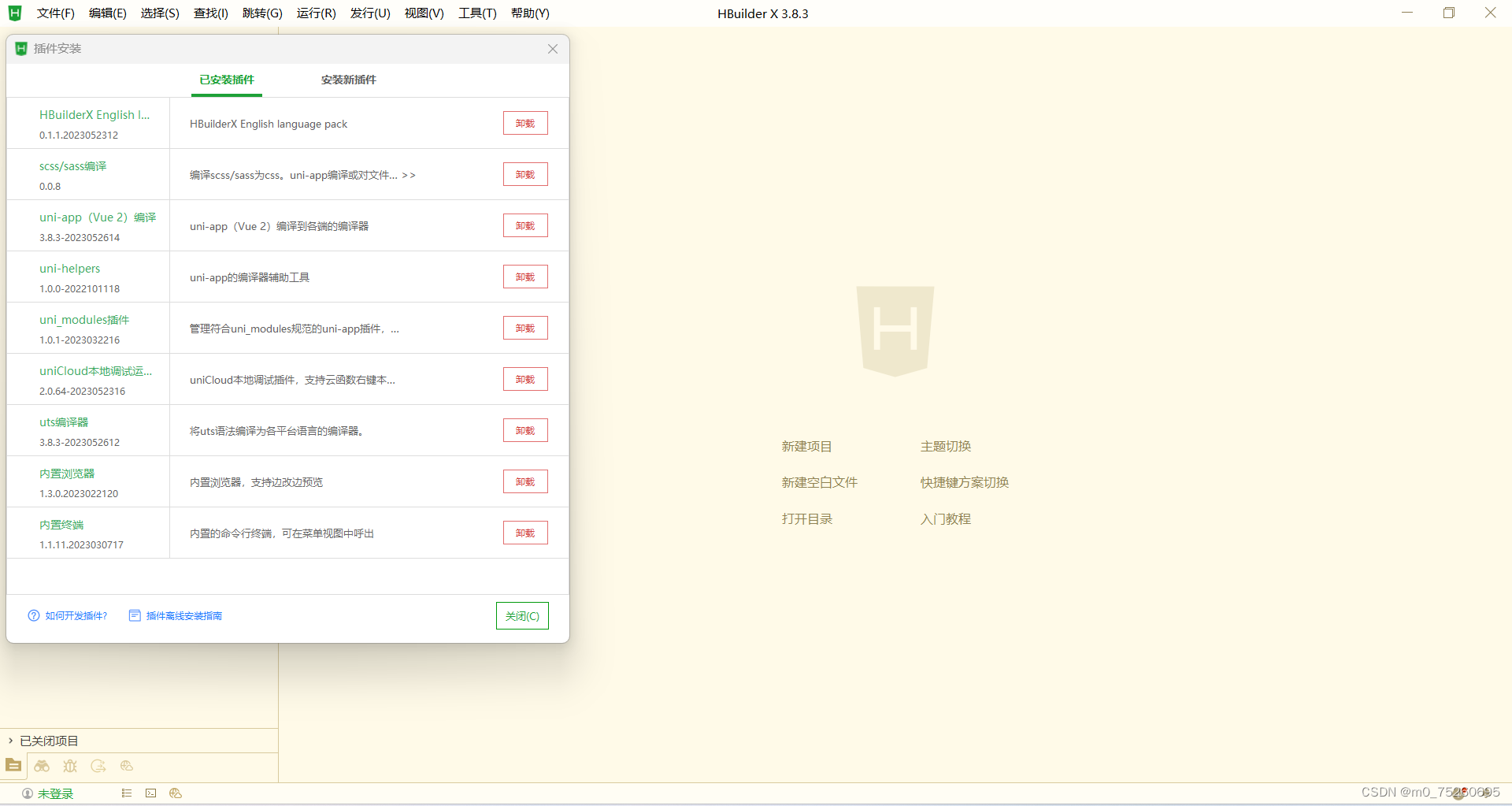Click the 已关闭项目 label

(49, 741)
